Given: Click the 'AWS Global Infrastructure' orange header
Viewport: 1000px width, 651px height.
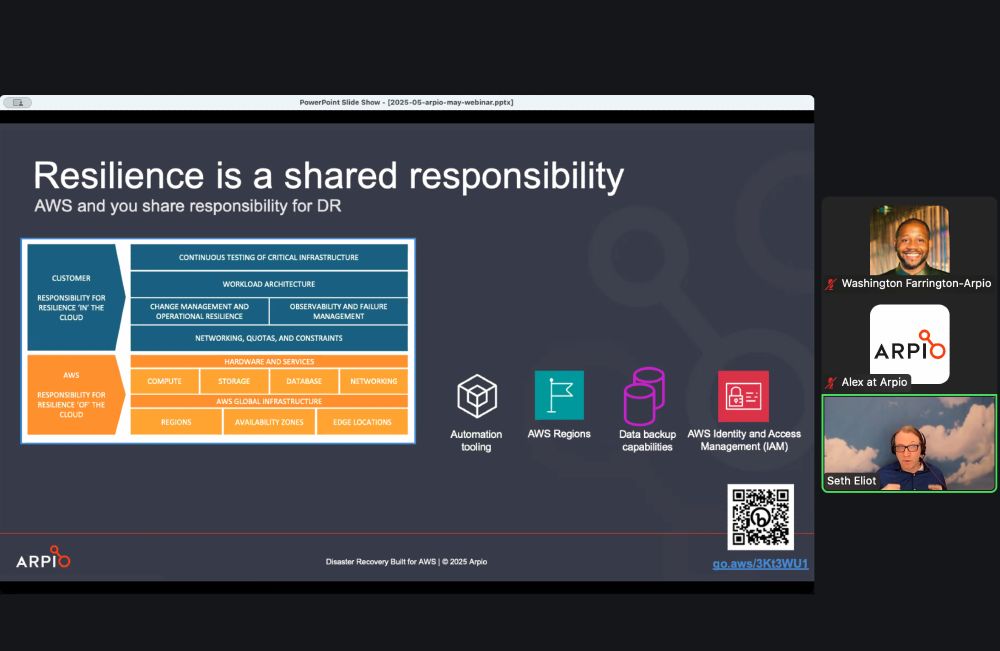Looking at the screenshot, I should (x=269, y=401).
